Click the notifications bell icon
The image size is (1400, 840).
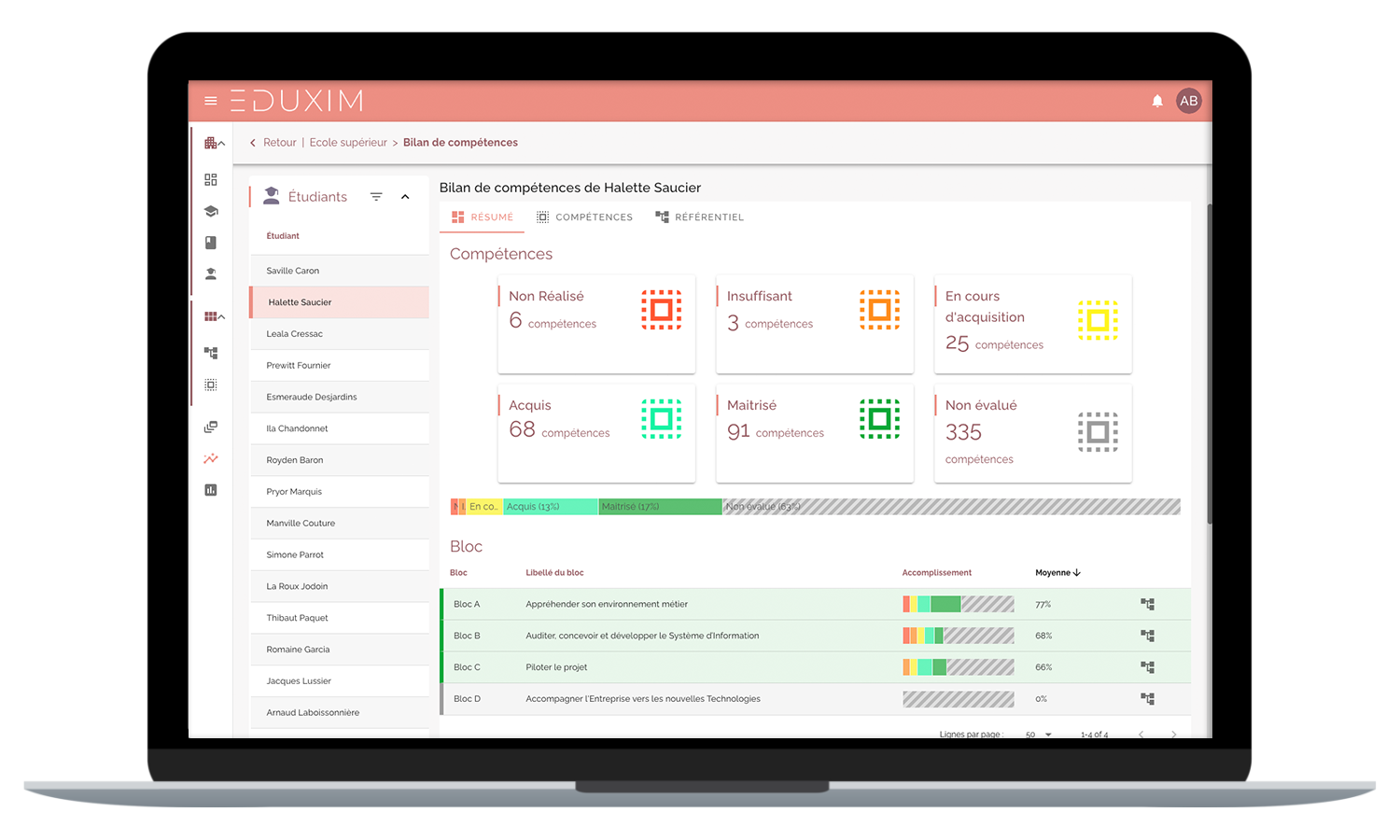[x=1157, y=101]
